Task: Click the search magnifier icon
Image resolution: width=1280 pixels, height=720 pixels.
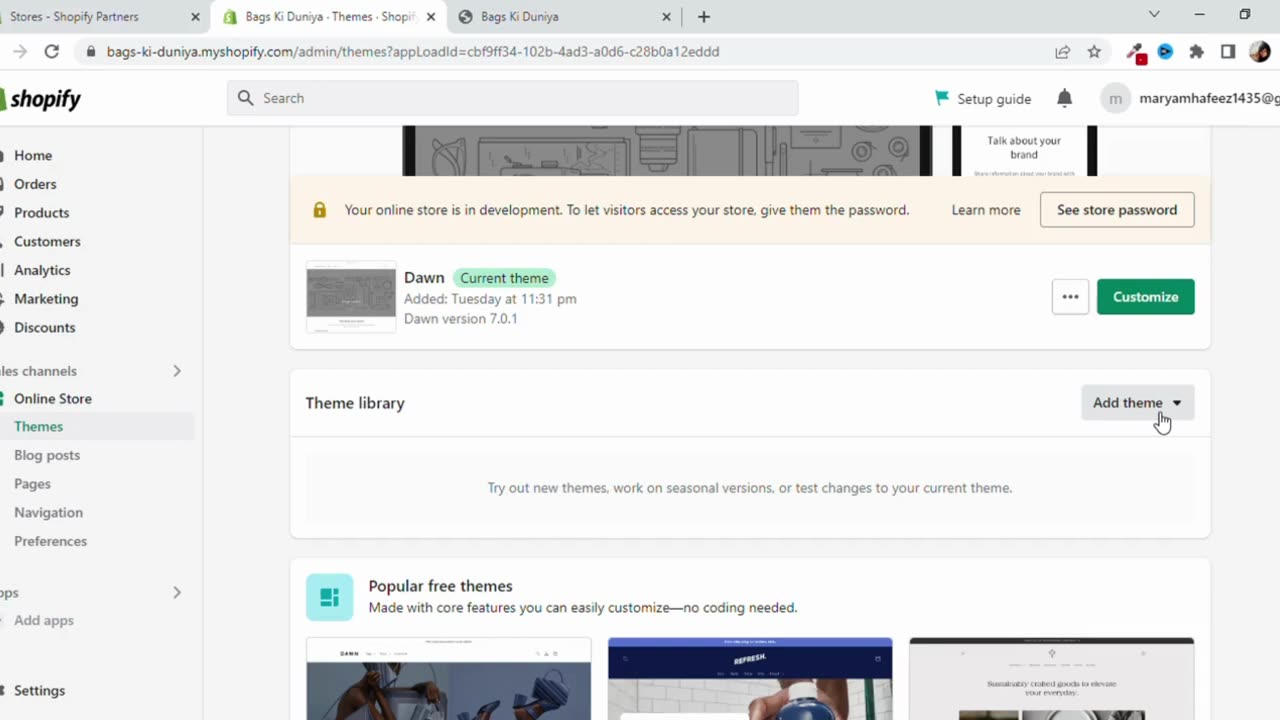Action: click(x=246, y=98)
